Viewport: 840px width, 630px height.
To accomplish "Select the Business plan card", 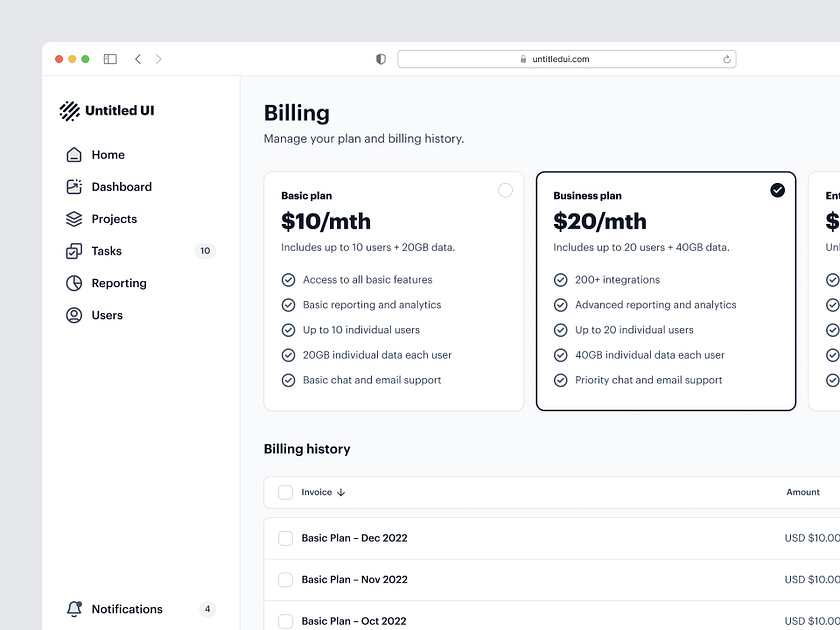I will pos(666,290).
